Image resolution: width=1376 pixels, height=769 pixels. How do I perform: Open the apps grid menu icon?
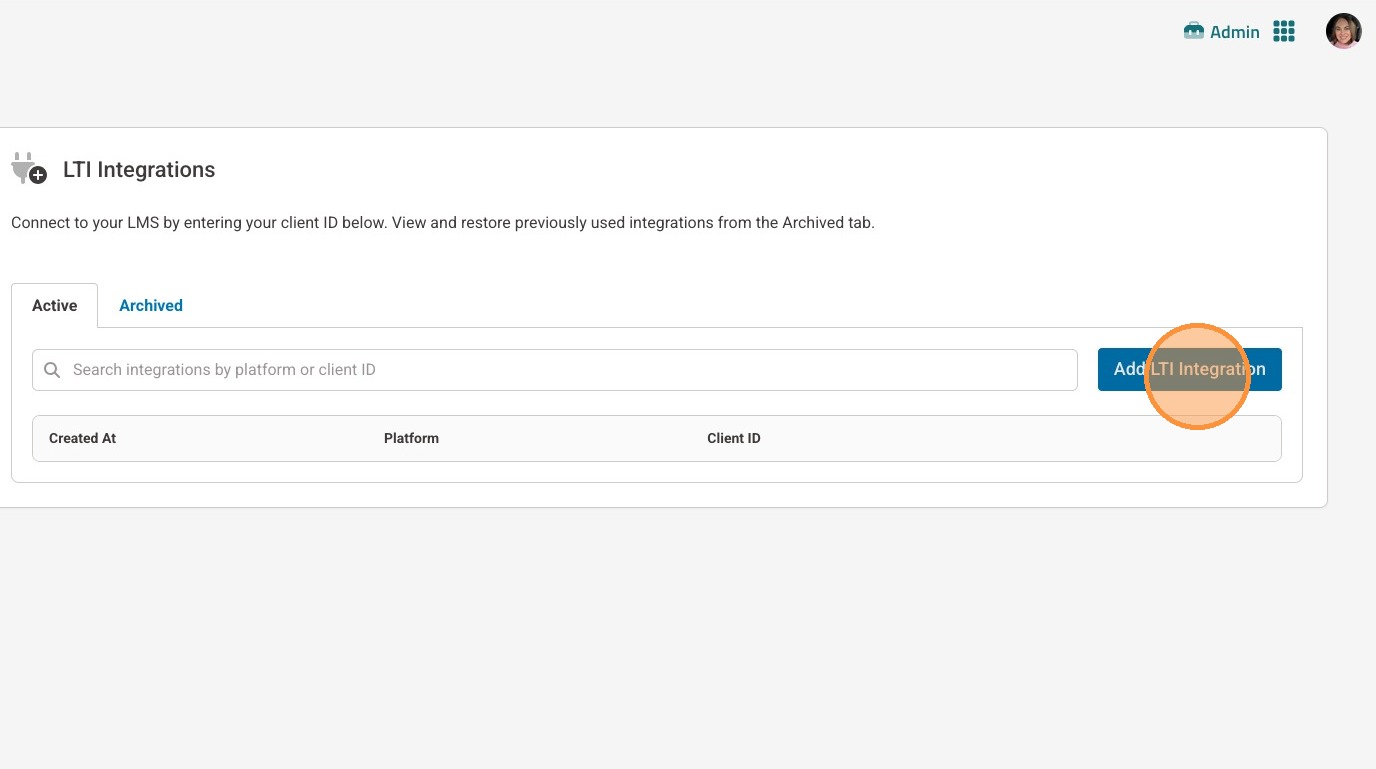(x=1284, y=32)
